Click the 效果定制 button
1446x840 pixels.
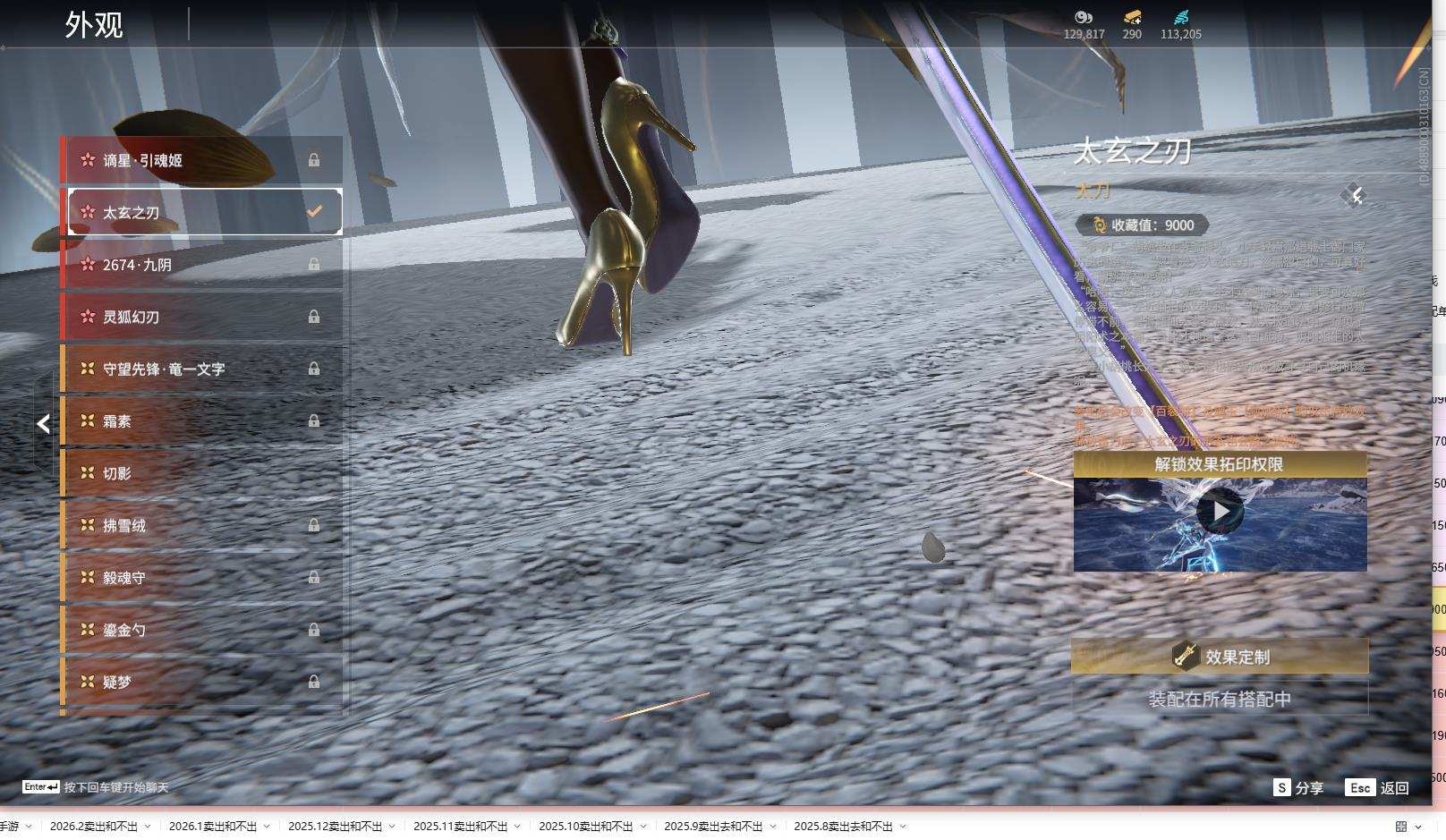coord(1220,657)
